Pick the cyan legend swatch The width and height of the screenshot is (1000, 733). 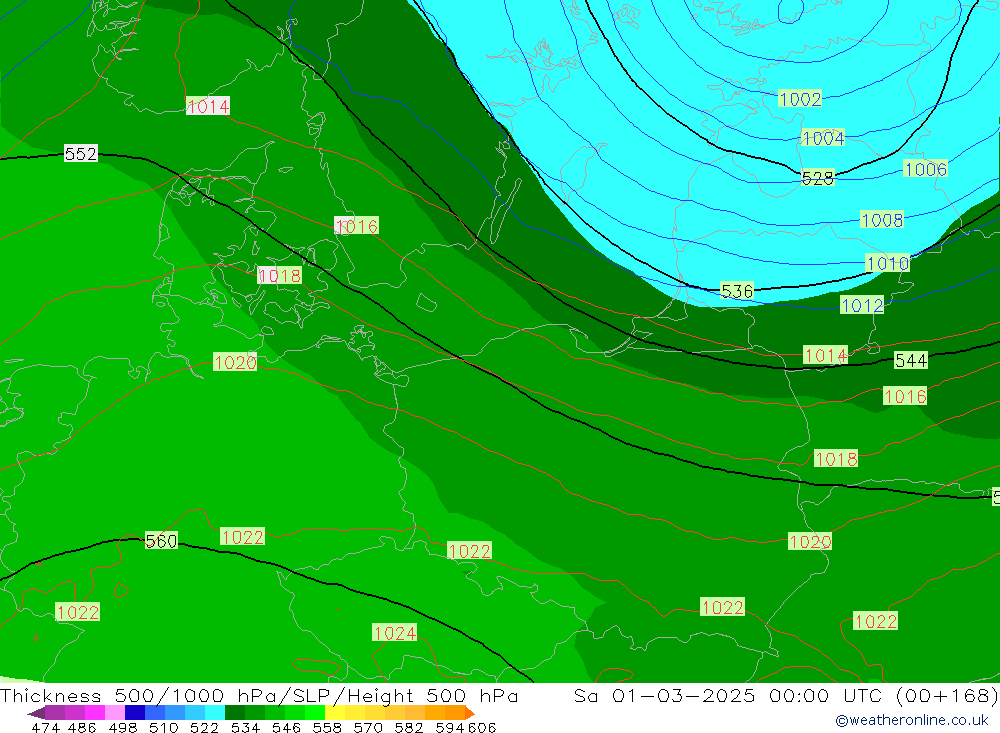pos(215,713)
